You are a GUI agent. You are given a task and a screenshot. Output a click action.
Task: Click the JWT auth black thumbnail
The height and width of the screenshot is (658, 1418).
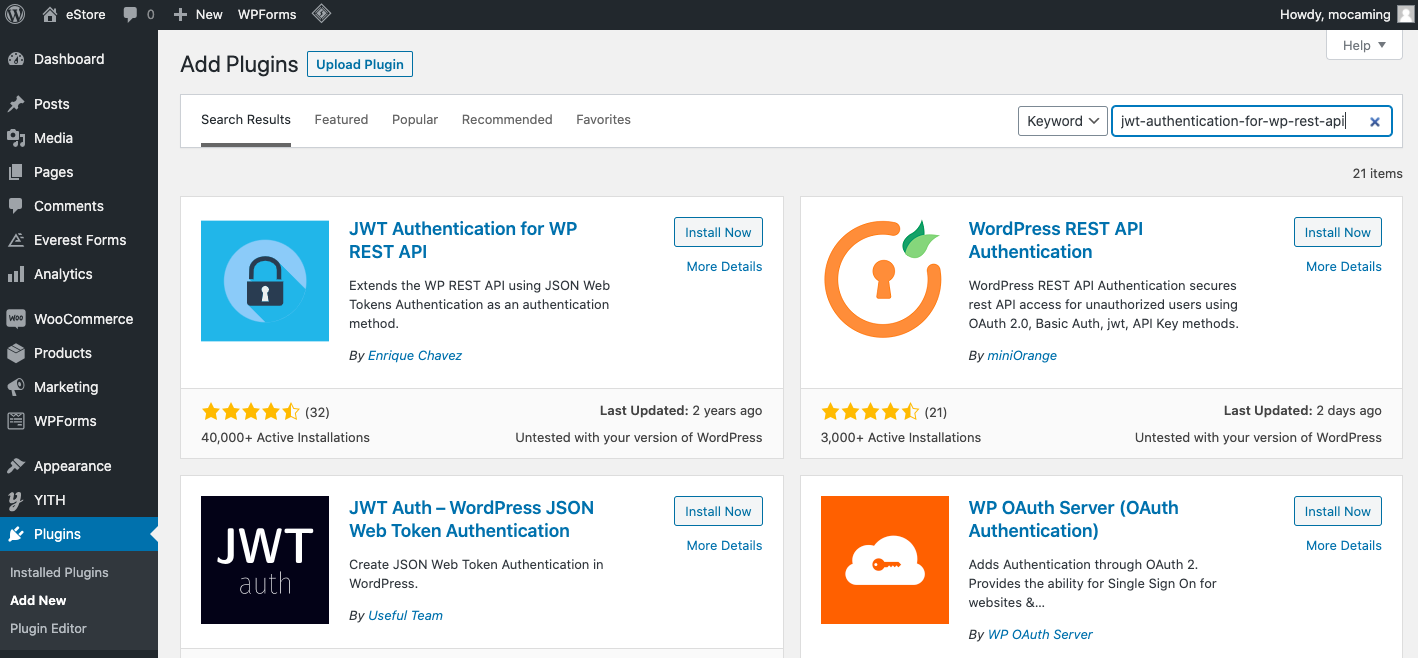(265, 560)
